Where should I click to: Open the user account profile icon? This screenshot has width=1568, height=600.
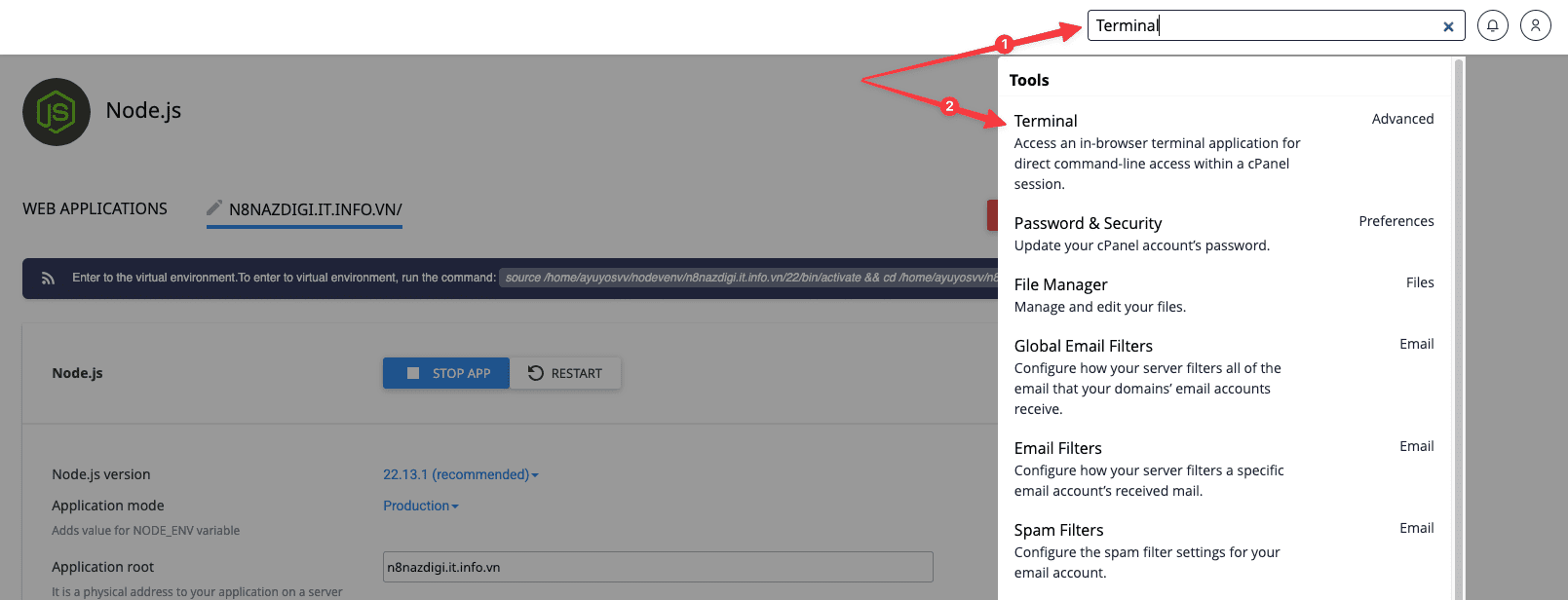[1535, 25]
